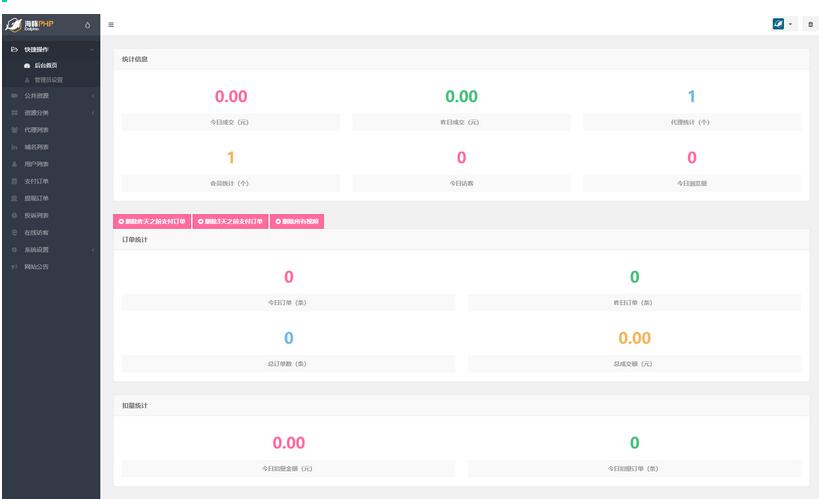
Task: Click the 提现订单 sidebar icon
Action: tap(14, 198)
